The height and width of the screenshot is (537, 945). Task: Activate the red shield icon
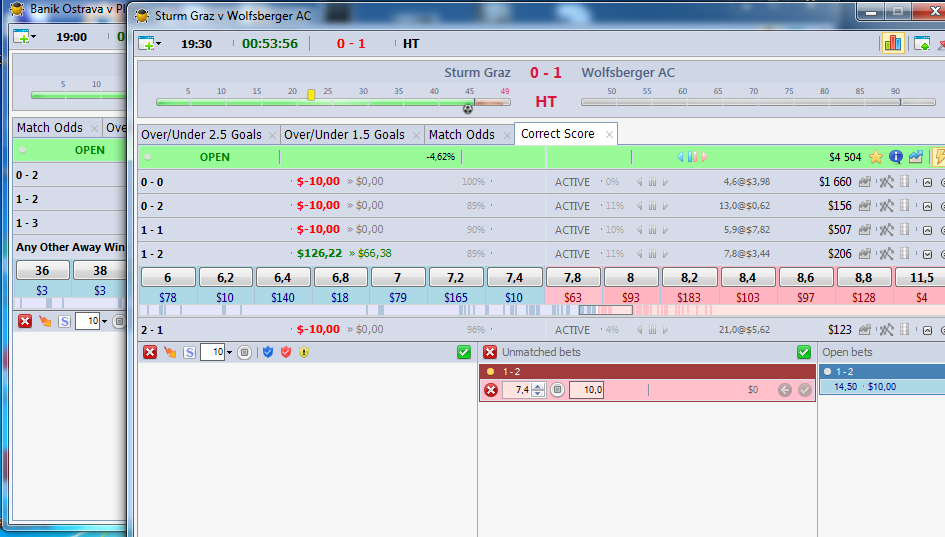(x=286, y=352)
